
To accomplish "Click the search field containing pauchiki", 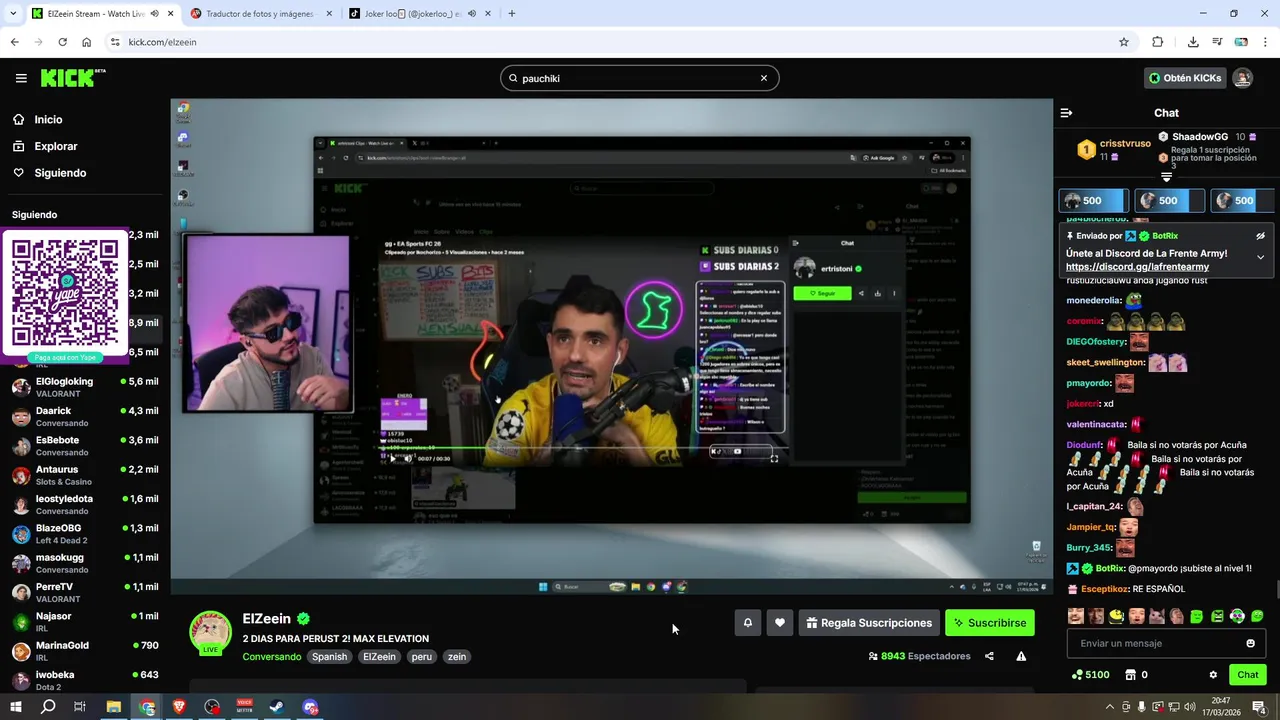I will coord(639,78).
